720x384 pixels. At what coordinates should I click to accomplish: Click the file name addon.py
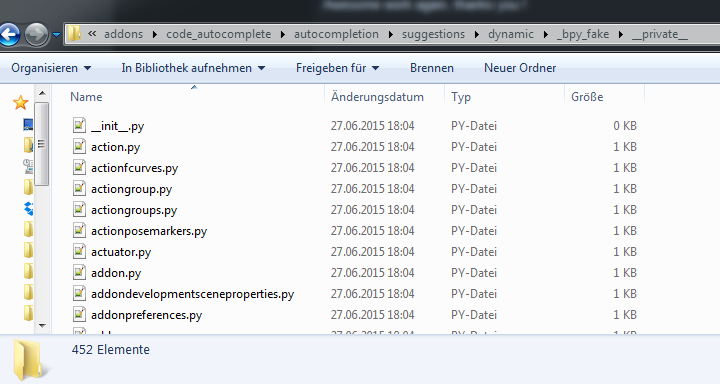(x=116, y=273)
